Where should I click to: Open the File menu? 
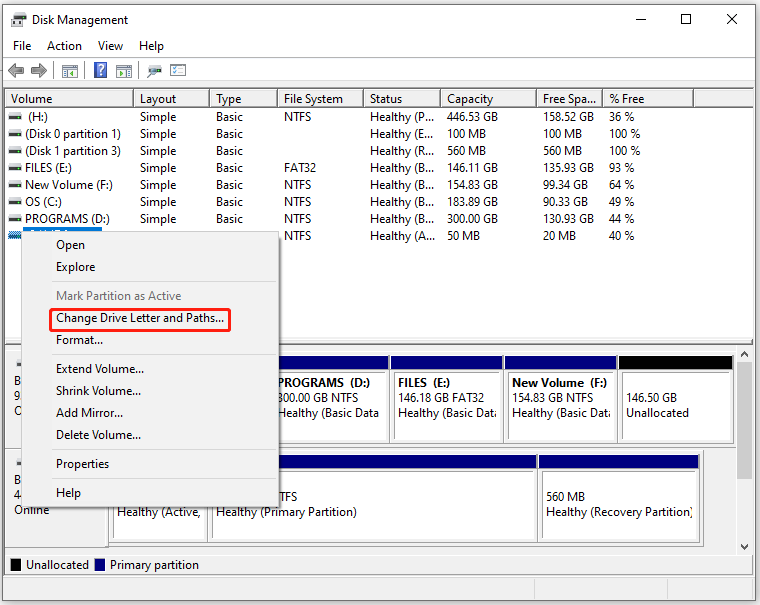pyautogui.click(x=22, y=46)
